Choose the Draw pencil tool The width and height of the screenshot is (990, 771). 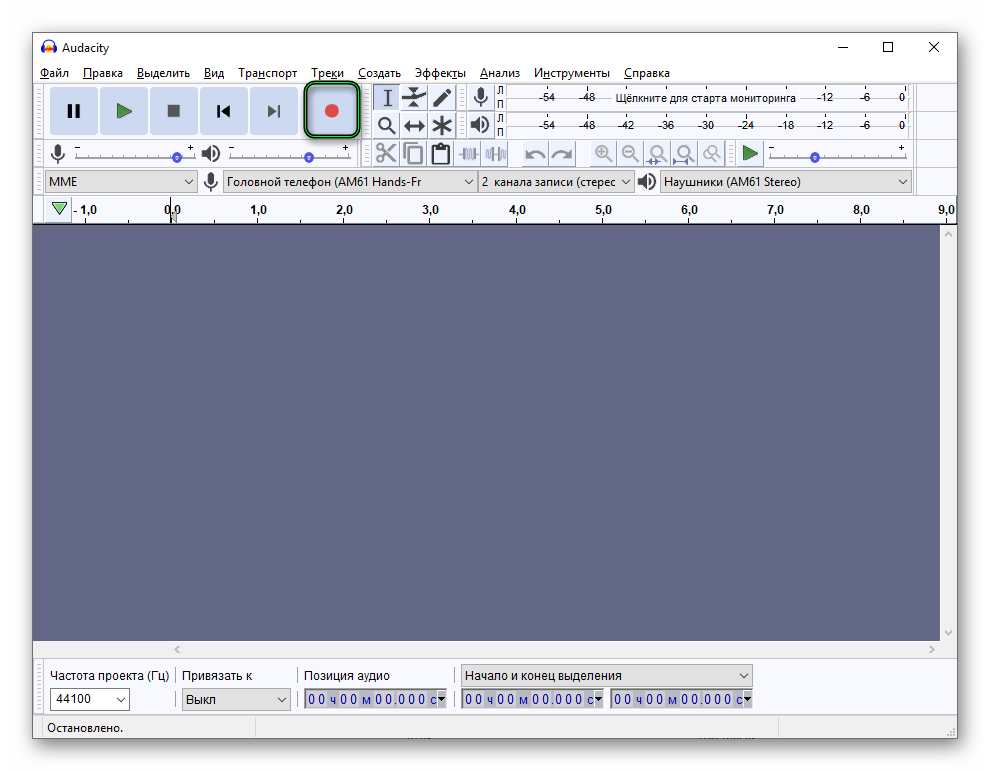tap(442, 97)
